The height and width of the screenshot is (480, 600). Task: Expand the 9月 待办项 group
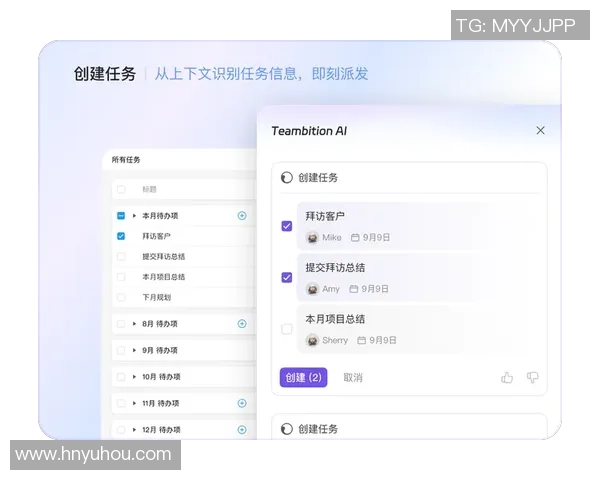pyautogui.click(x=134, y=350)
